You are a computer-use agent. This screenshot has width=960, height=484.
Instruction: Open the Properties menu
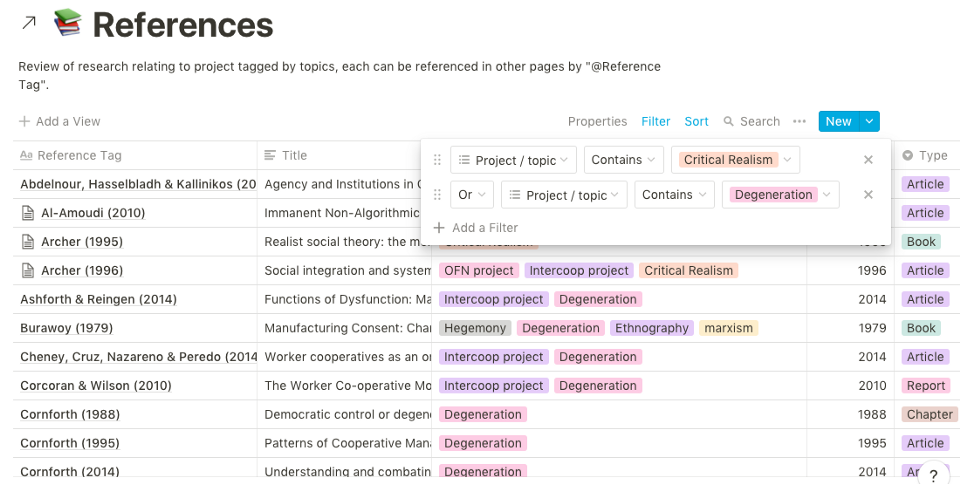click(597, 122)
